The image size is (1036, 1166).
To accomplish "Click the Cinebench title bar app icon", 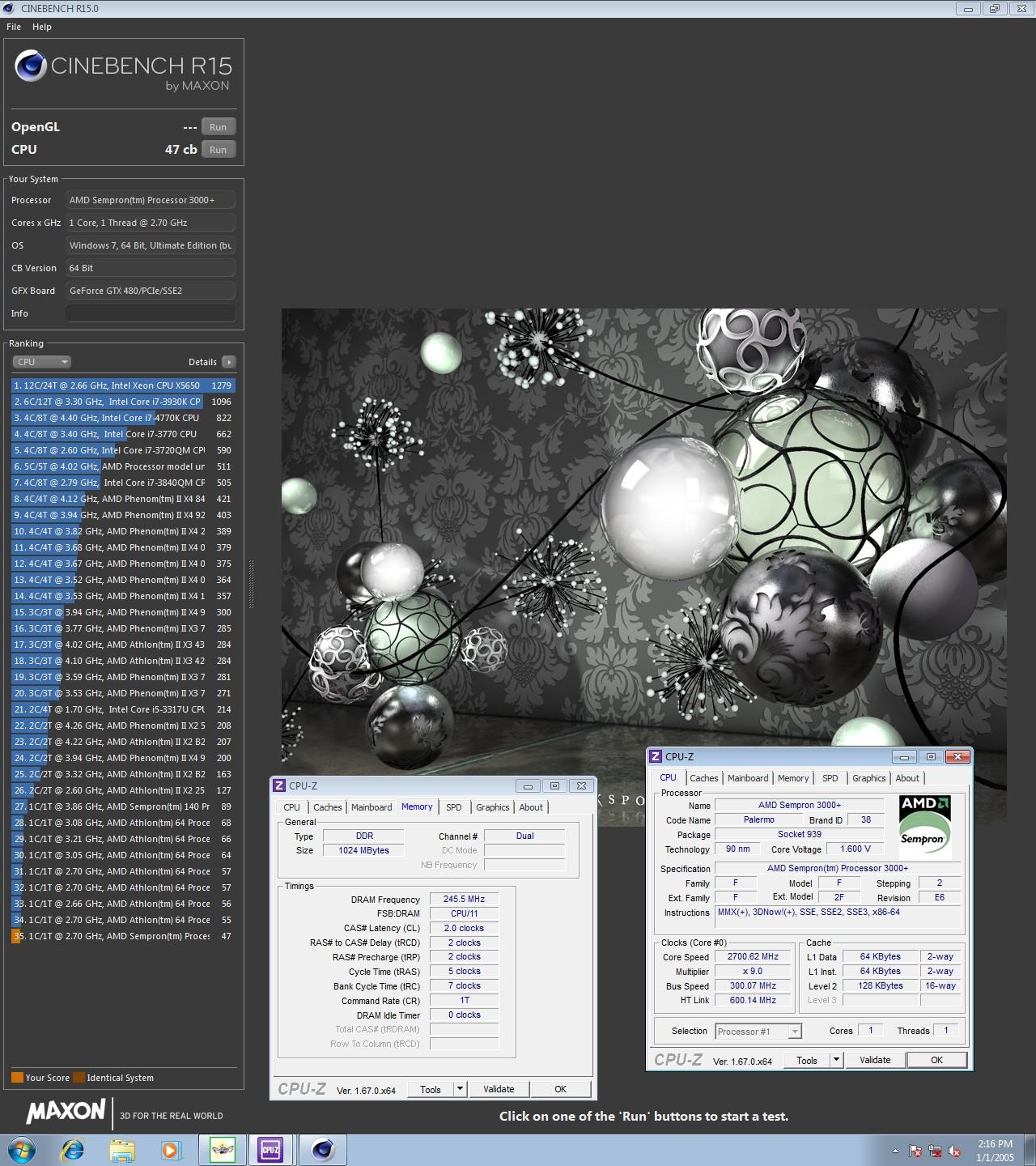I will pos(10,8).
